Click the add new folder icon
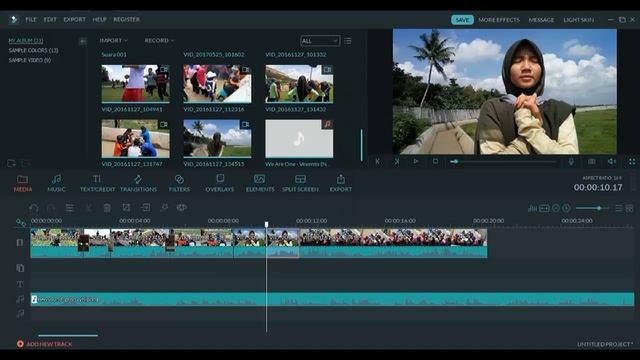Viewport: 640px width, 360px height. (x=11, y=164)
